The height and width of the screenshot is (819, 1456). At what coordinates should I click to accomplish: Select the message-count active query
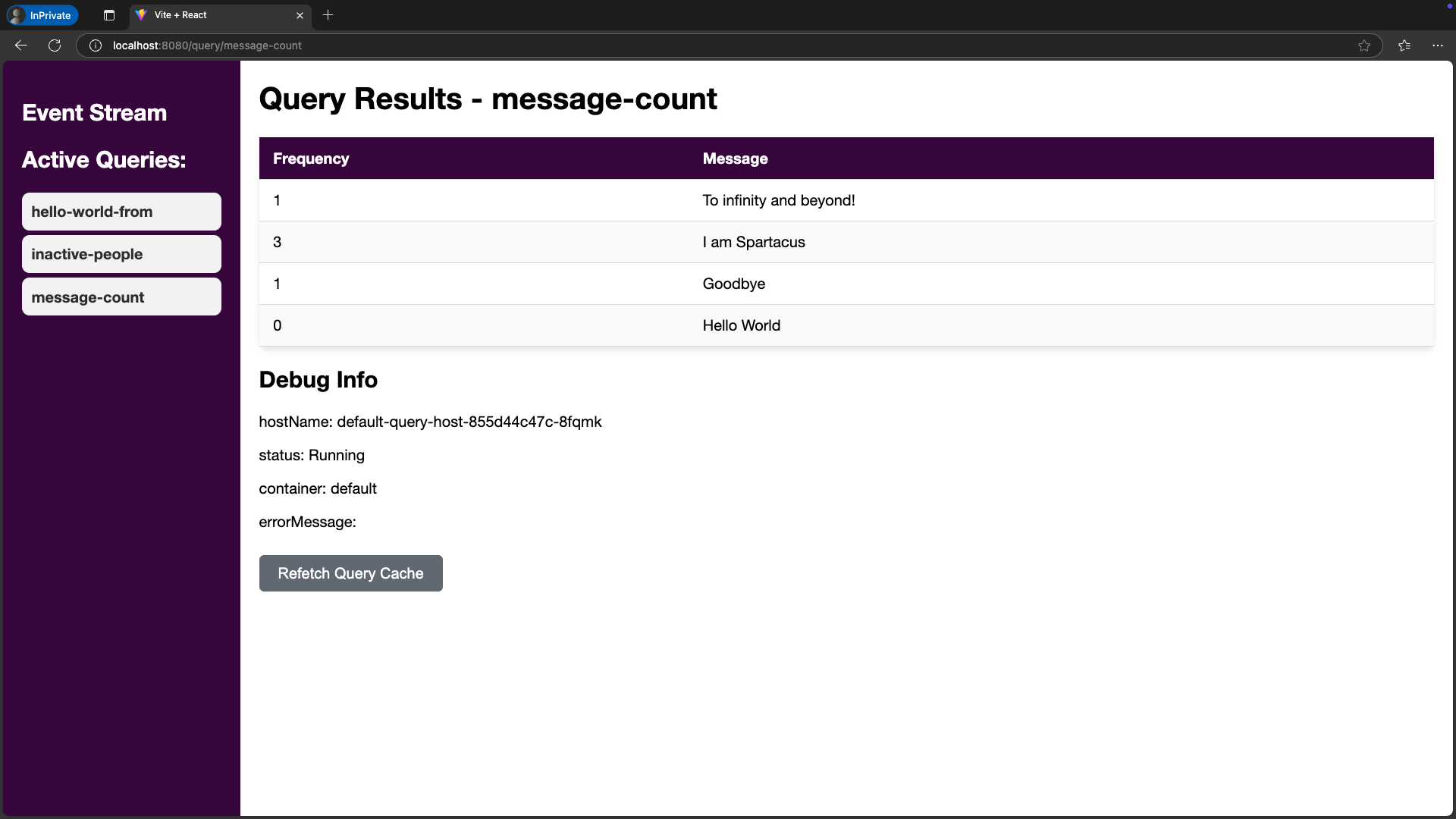point(121,297)
